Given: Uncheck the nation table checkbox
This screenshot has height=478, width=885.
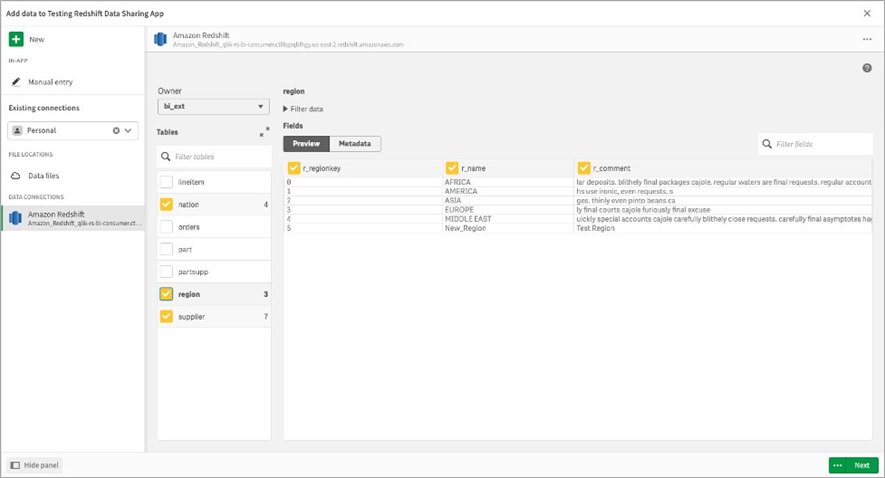Looking at the screenshot, I should [x=166, y=204].
